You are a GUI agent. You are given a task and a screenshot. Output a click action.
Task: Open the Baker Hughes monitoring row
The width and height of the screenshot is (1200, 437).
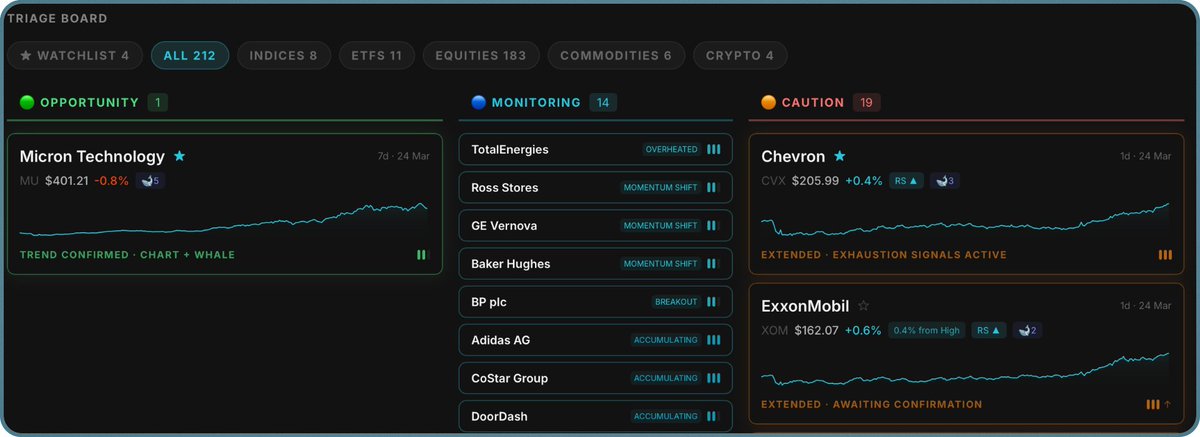click(x=596, y=263)
